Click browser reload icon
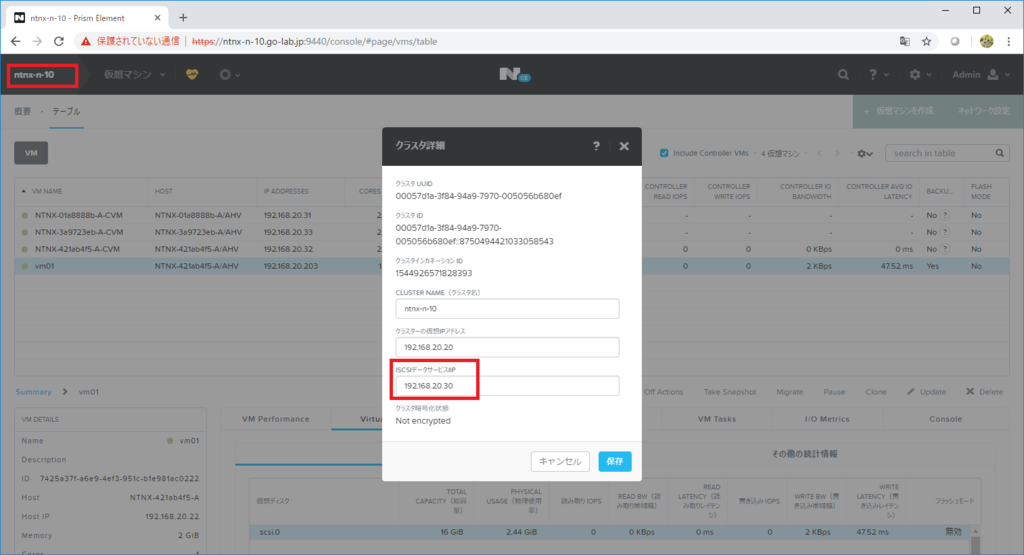 pos(59,41)
